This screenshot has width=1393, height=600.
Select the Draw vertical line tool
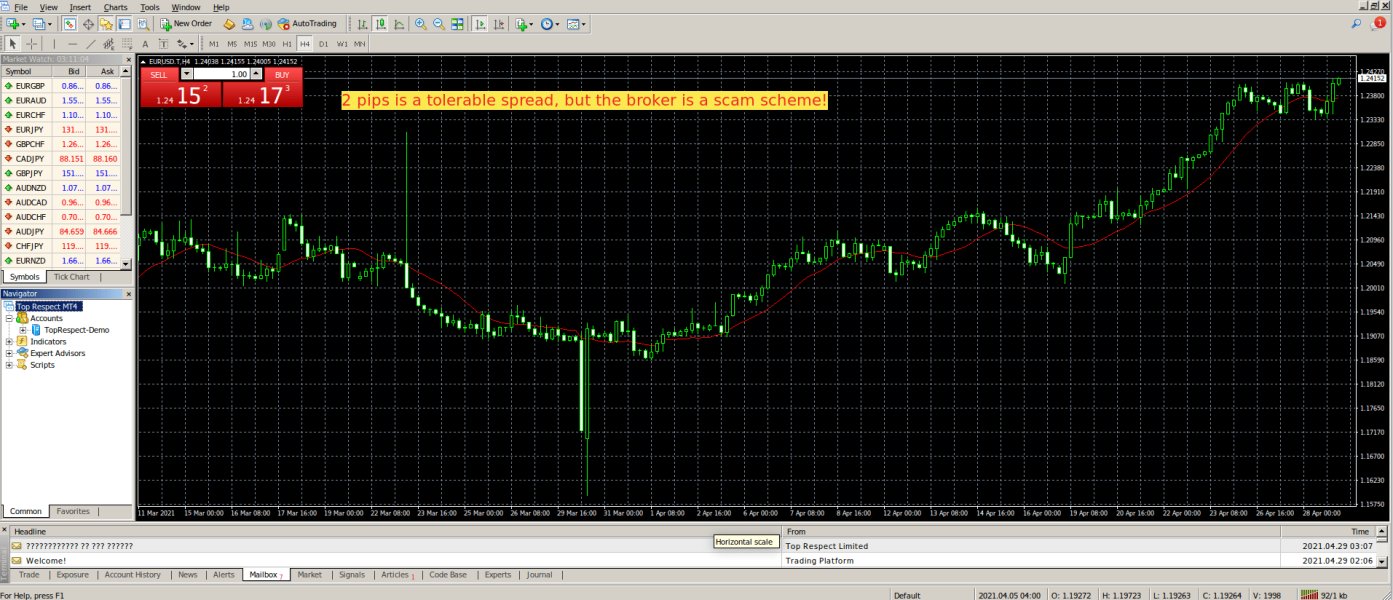pos(54,44)
